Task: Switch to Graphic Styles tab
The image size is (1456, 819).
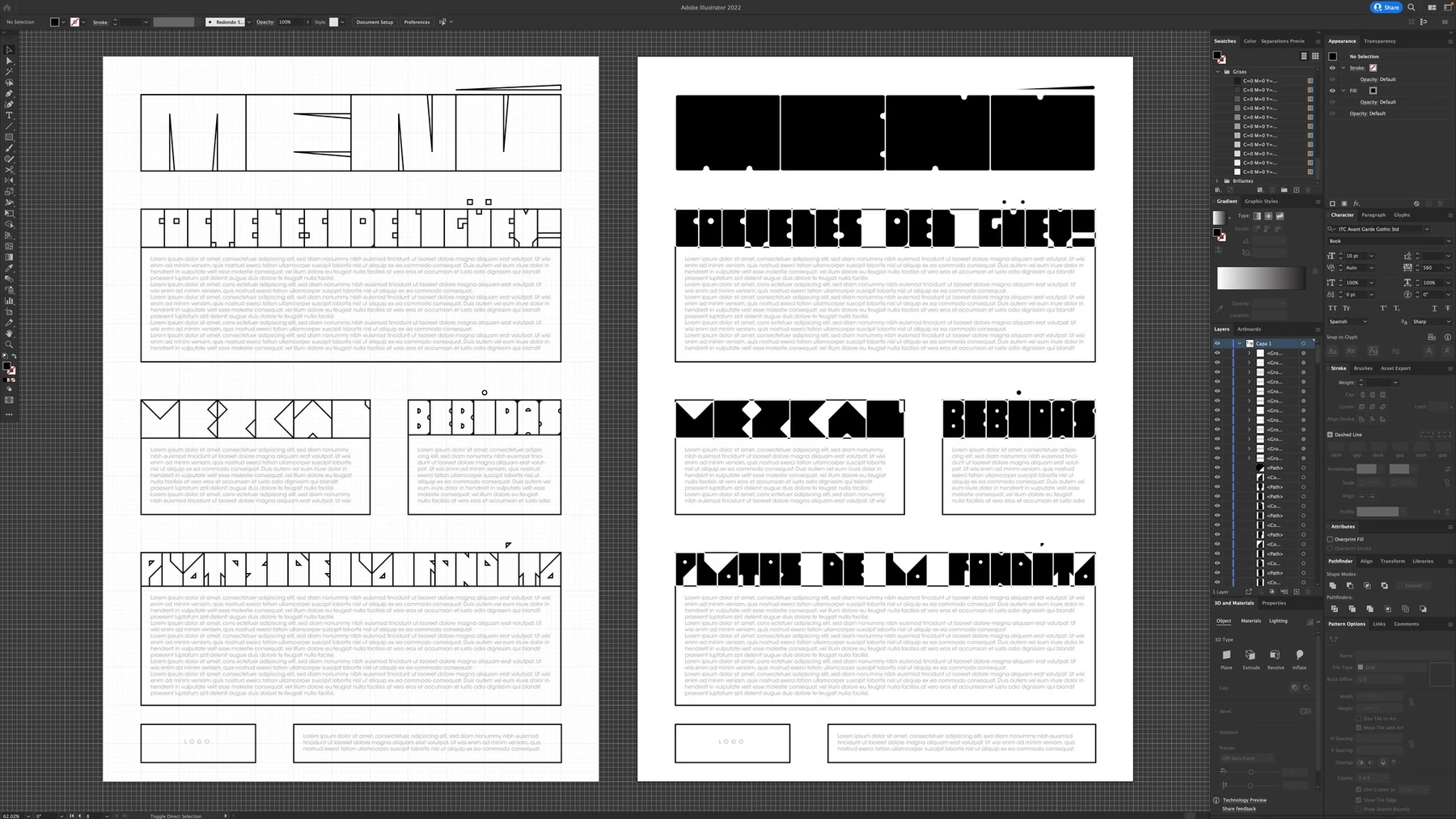Action: pos(1261,202)
